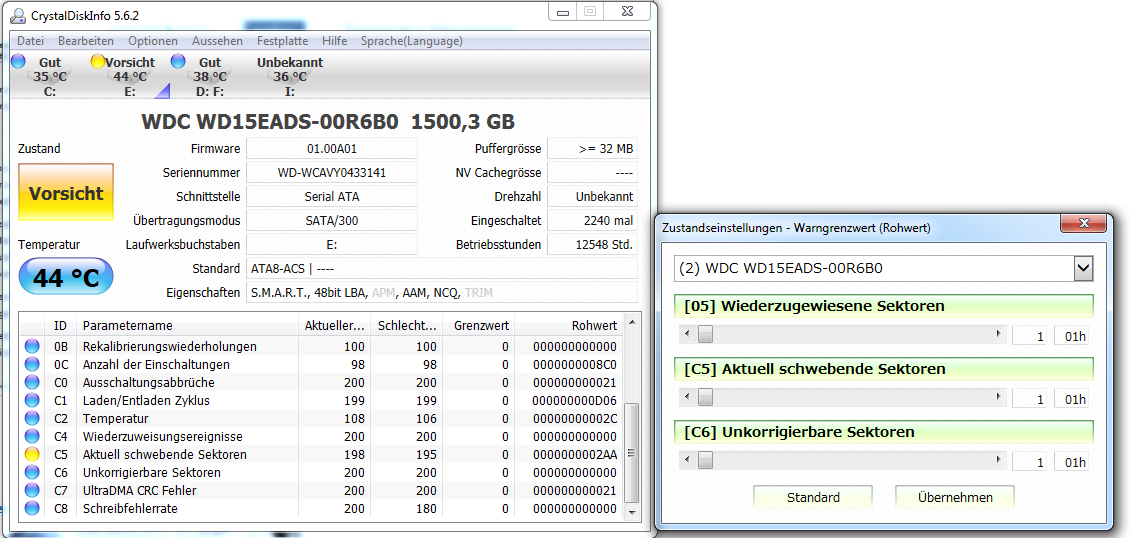Click status orb of row 0C Einschaltungen
This screenshot has height=538, width=1131.
click(x=32, y=364)
